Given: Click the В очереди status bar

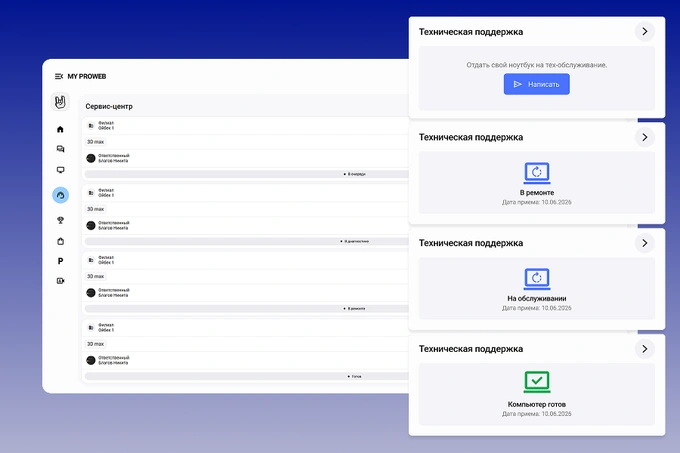Looking at the screenshot, I should point(247,174).
